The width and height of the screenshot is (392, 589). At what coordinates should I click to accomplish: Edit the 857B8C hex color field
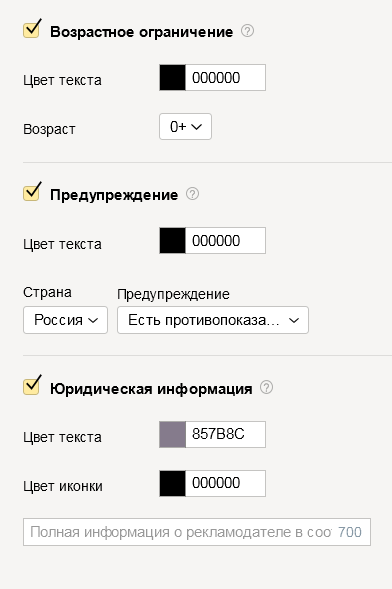coord(225,434)
